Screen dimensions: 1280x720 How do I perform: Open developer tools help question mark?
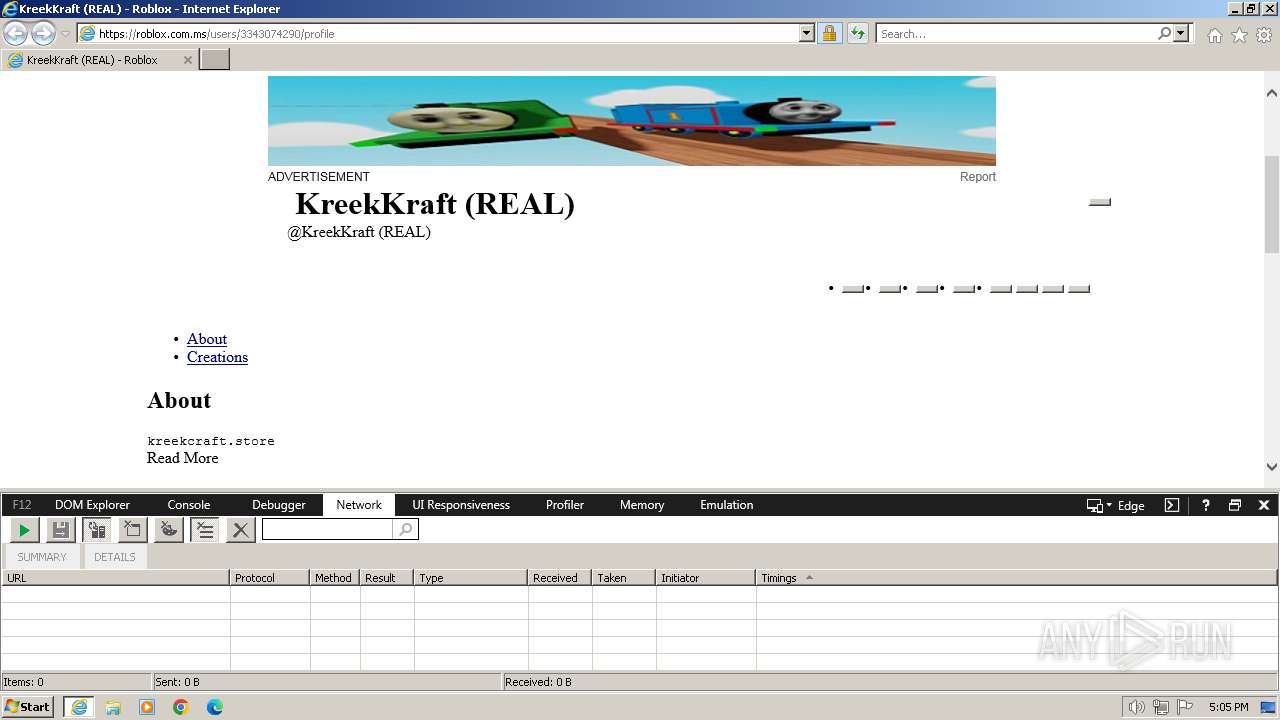1205,505
